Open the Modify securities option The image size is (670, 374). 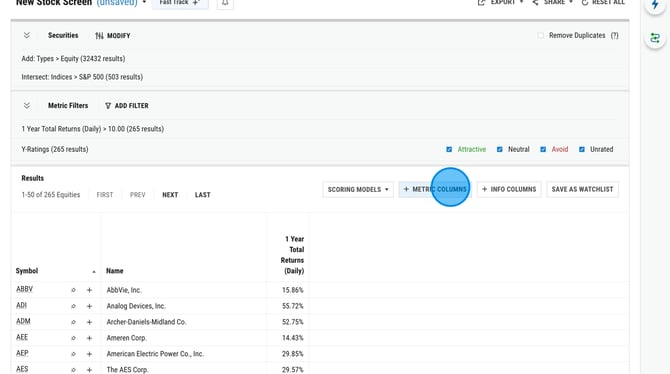[113, 36]
